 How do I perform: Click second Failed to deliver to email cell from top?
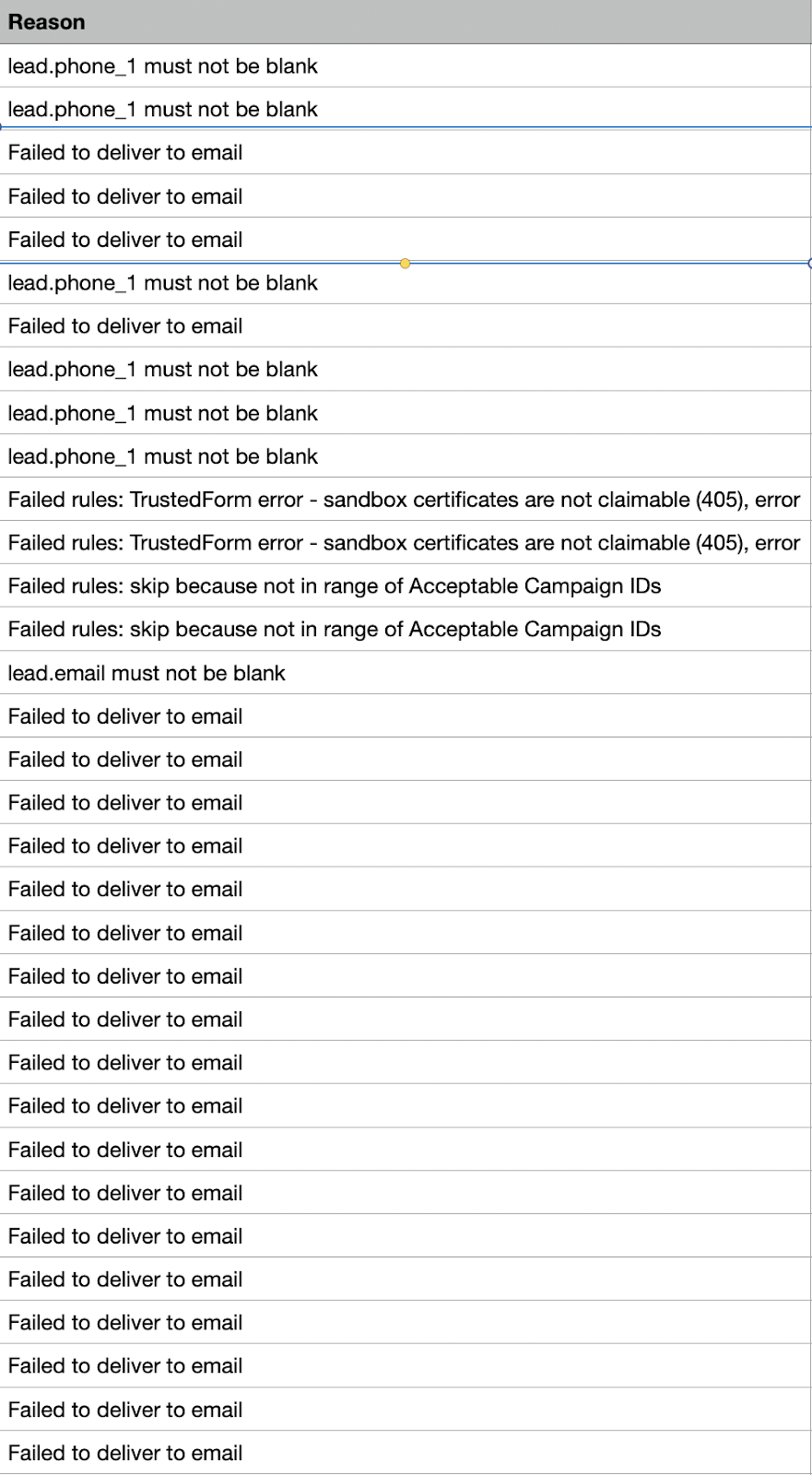click(x=125, y=196)
